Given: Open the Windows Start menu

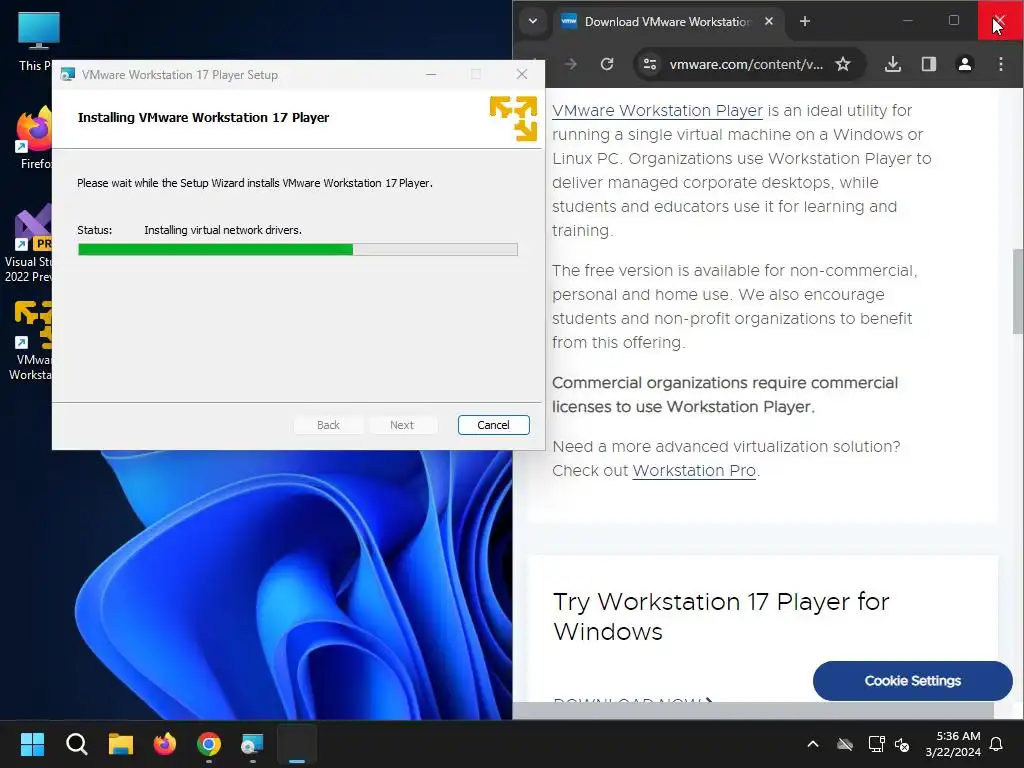Looking at the screenshot, I should tap(32, 744).
